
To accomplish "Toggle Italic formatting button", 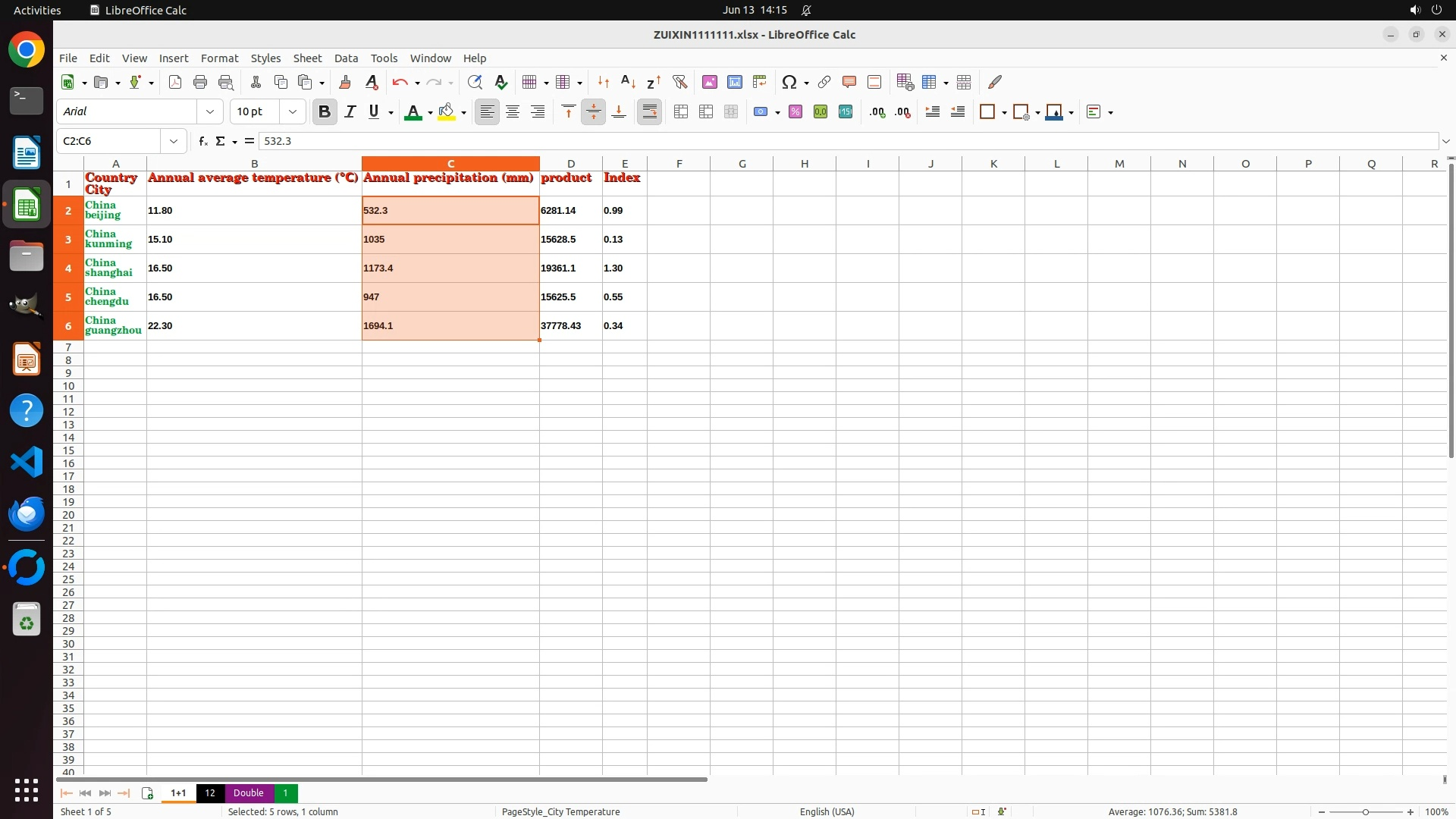I will [350, 112].
